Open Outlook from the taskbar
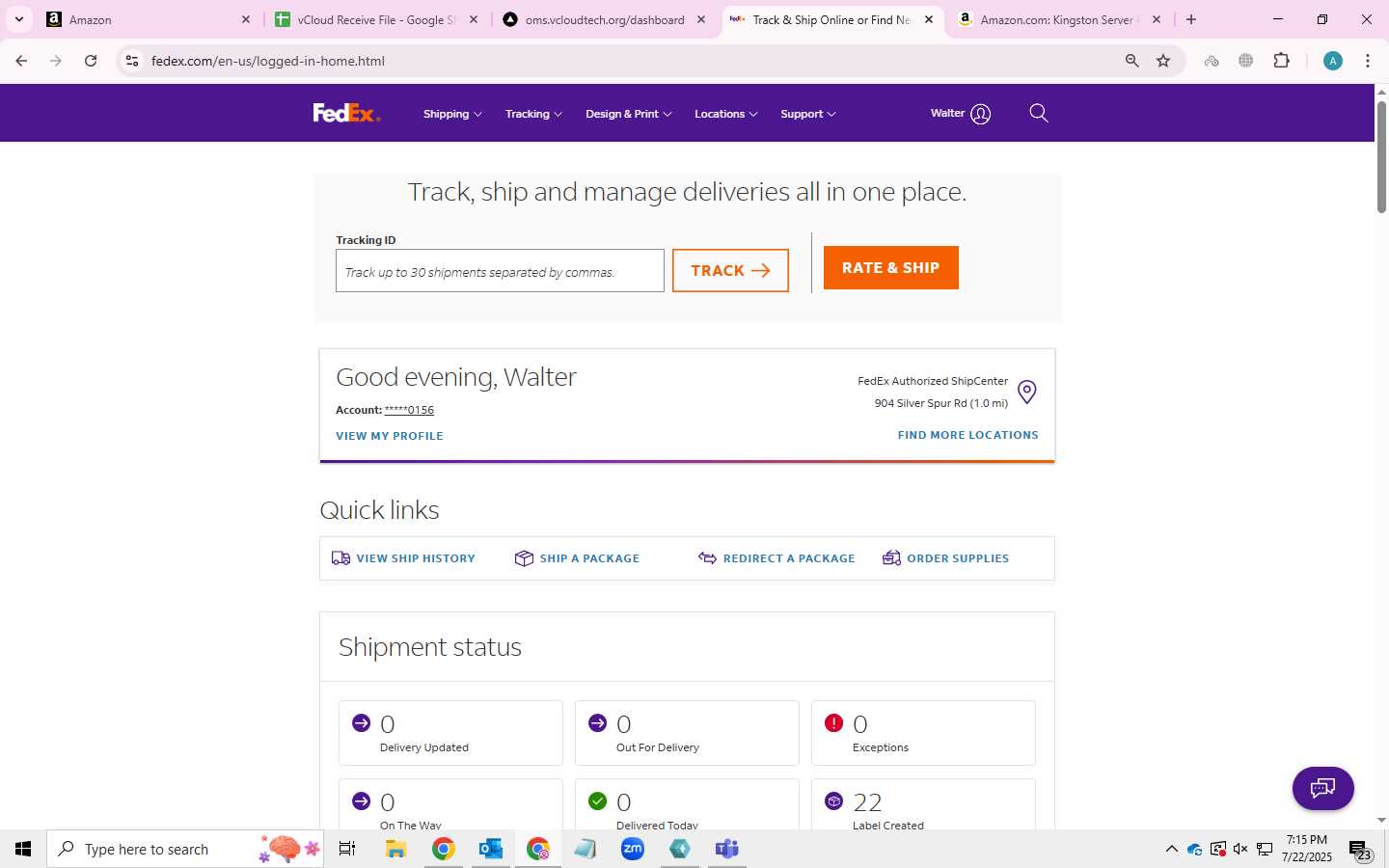This screenshot has height=868, width=1389. point(491,849)
